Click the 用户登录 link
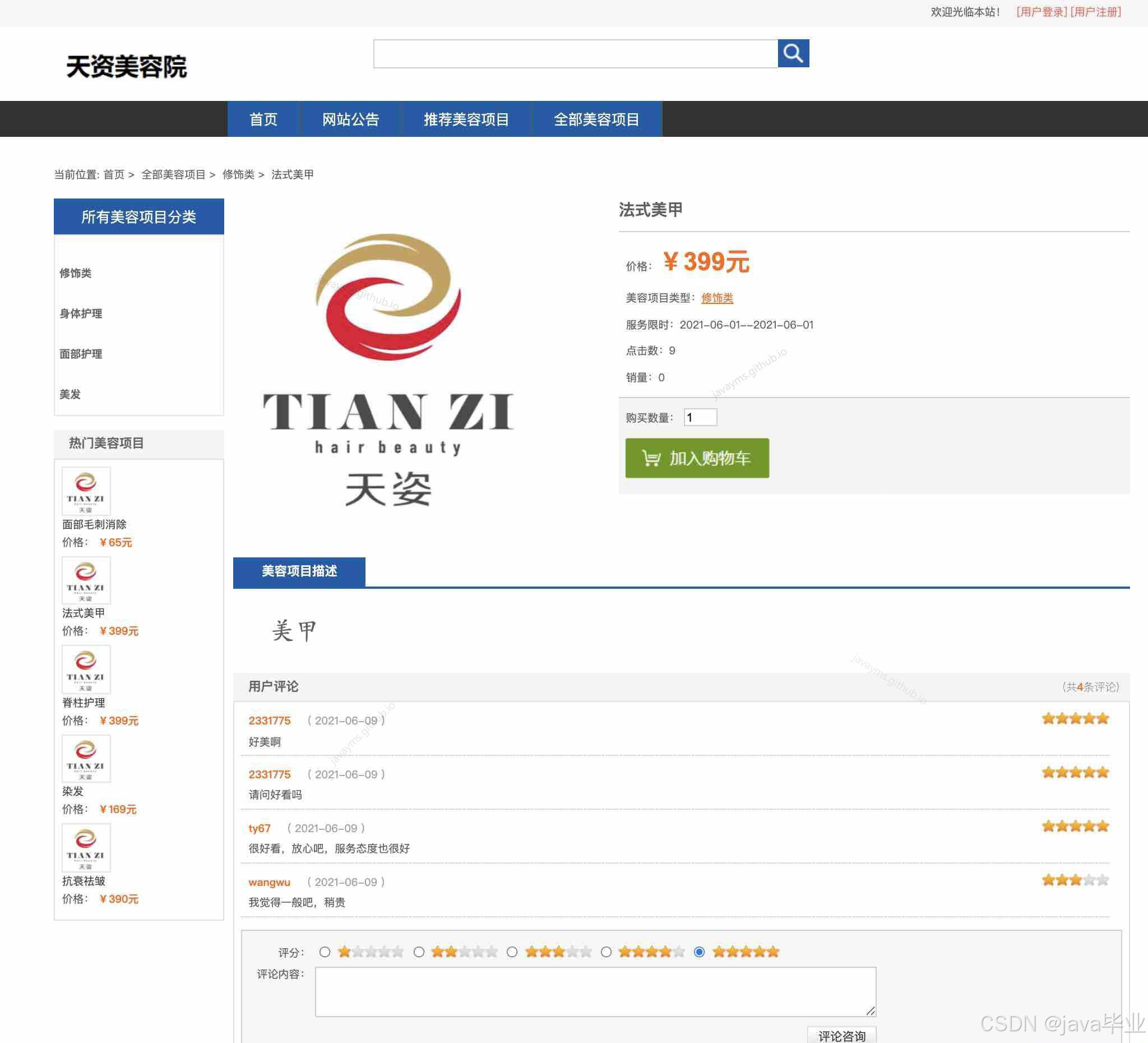This screenshot has width=1148, height=1043. [1041, 12]
